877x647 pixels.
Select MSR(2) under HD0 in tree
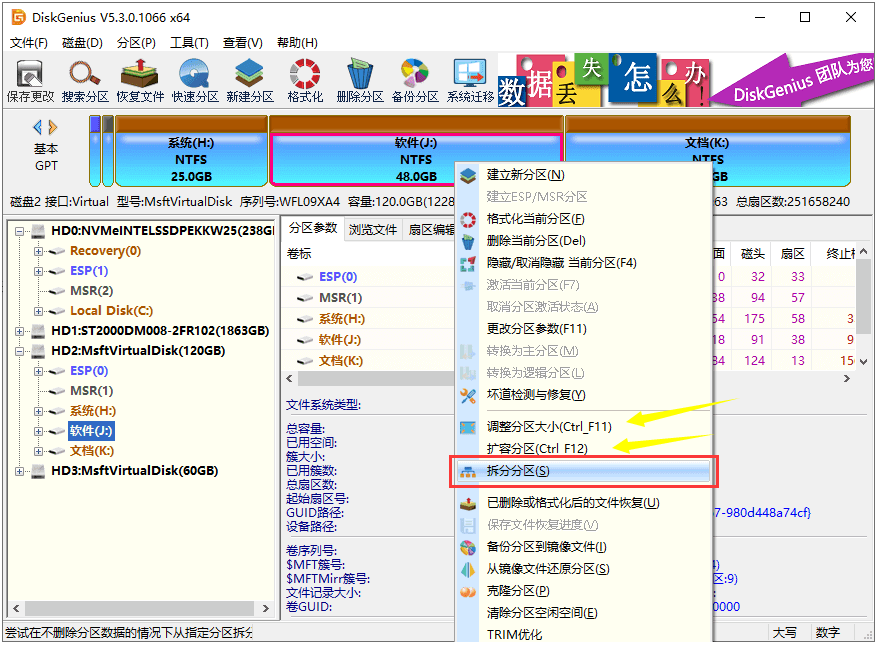[x=91, y=291]
